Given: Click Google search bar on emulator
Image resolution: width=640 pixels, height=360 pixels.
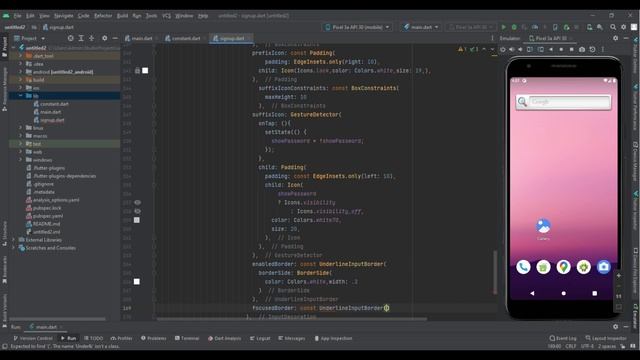Looking at the screenshot, I should pos(564,102).
